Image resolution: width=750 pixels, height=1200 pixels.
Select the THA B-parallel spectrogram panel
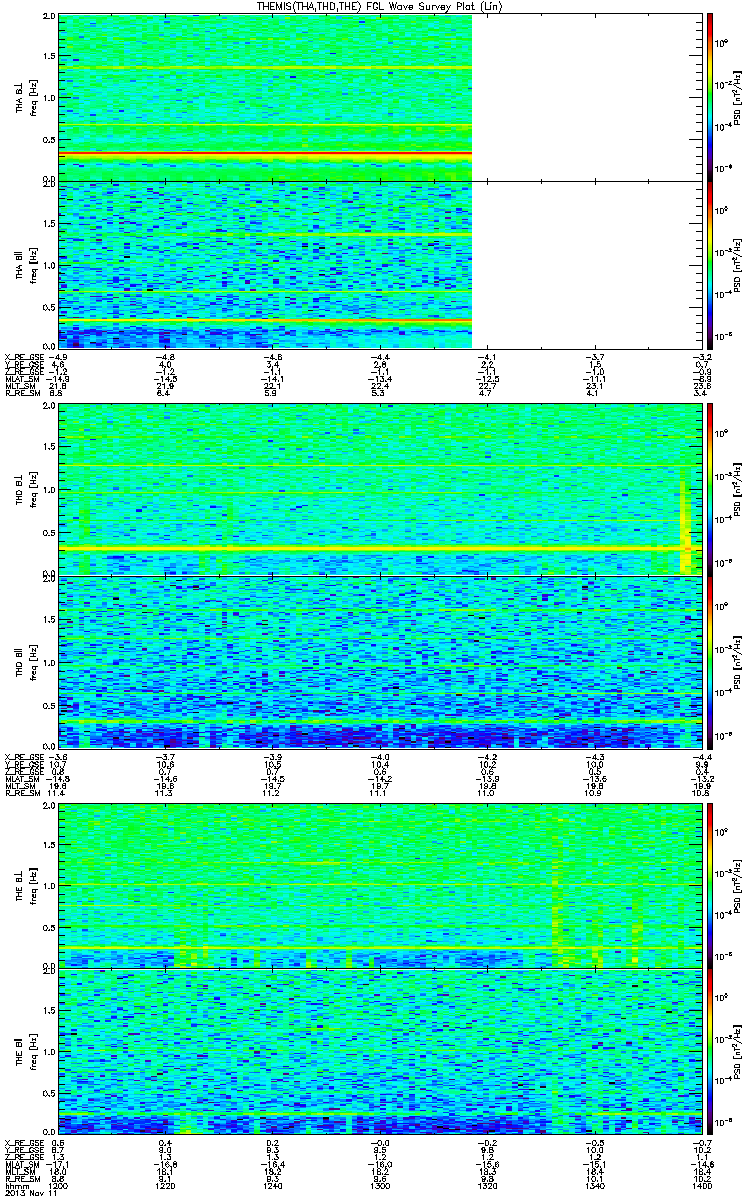(x=379, y=264)
